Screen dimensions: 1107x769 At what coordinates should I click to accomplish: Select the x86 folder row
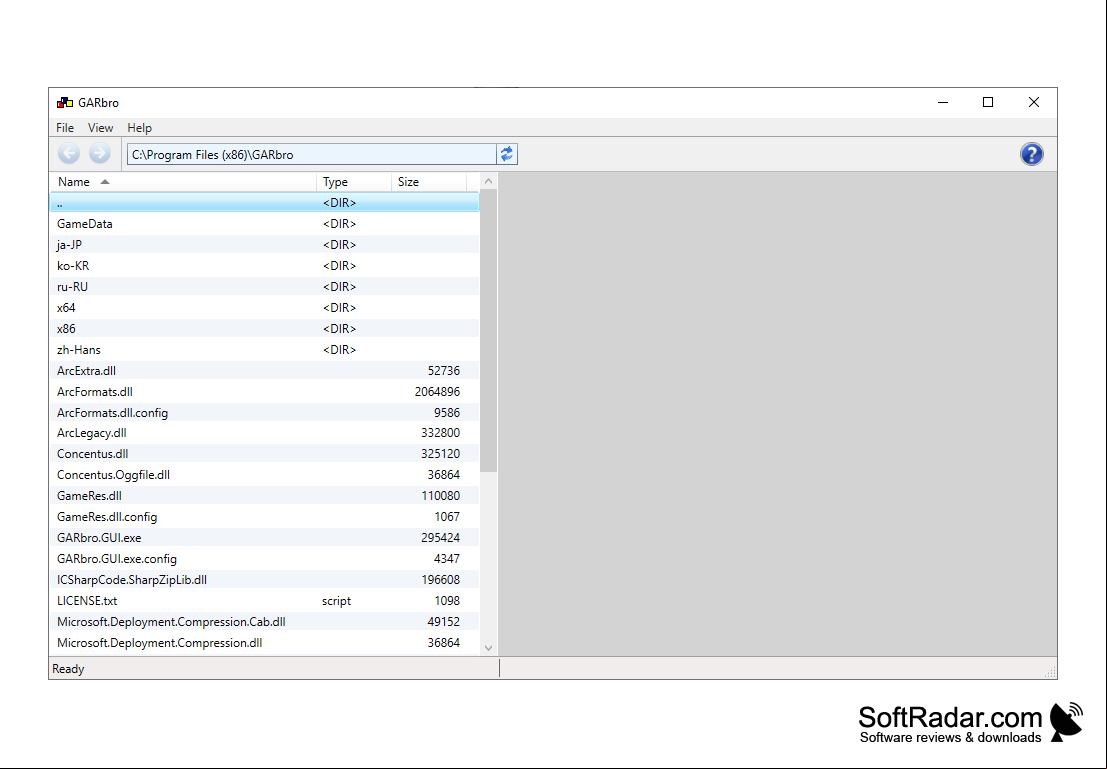click(x=265, y=328)
